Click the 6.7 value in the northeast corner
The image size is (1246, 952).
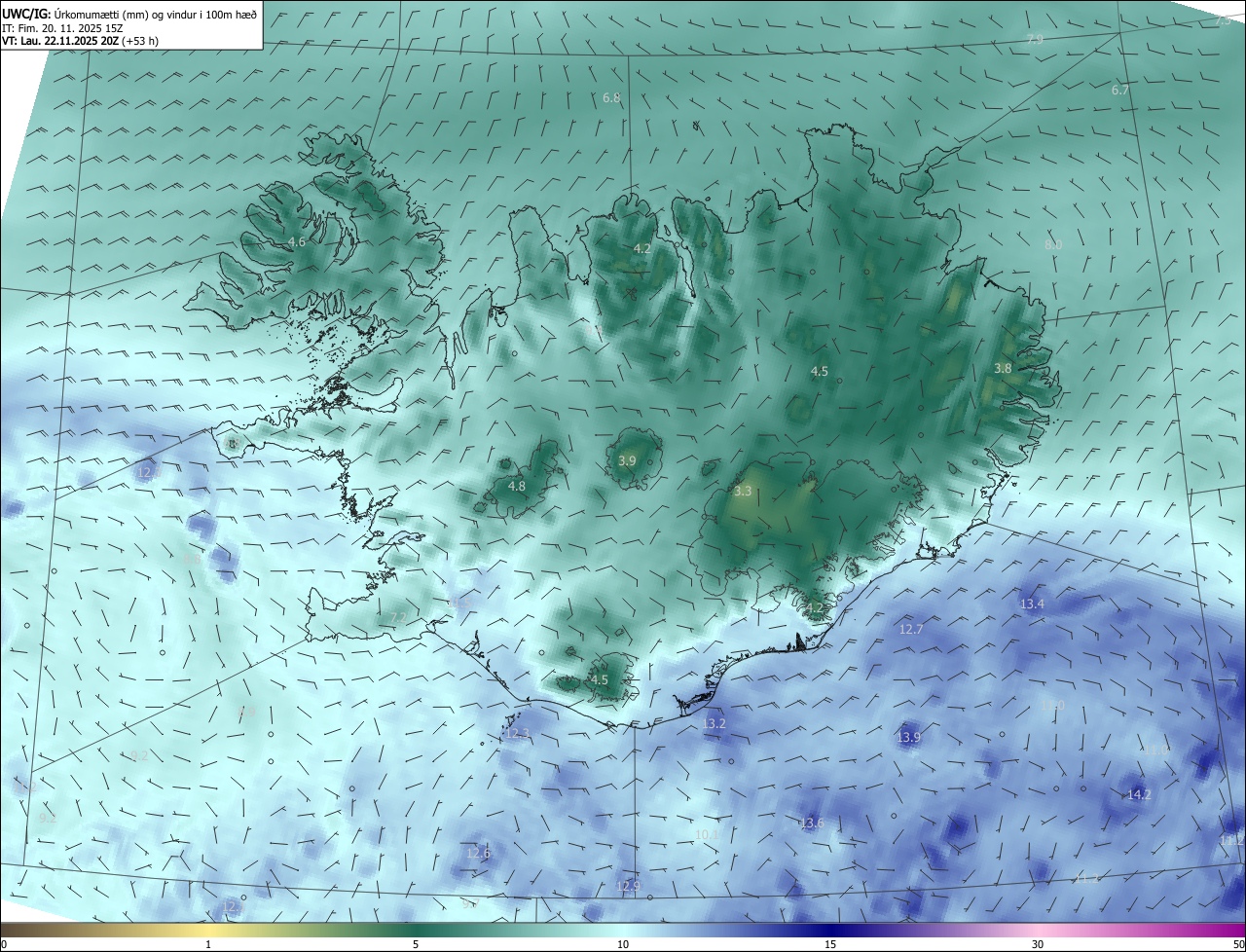pyautogui.click(x=1120, y=90)
